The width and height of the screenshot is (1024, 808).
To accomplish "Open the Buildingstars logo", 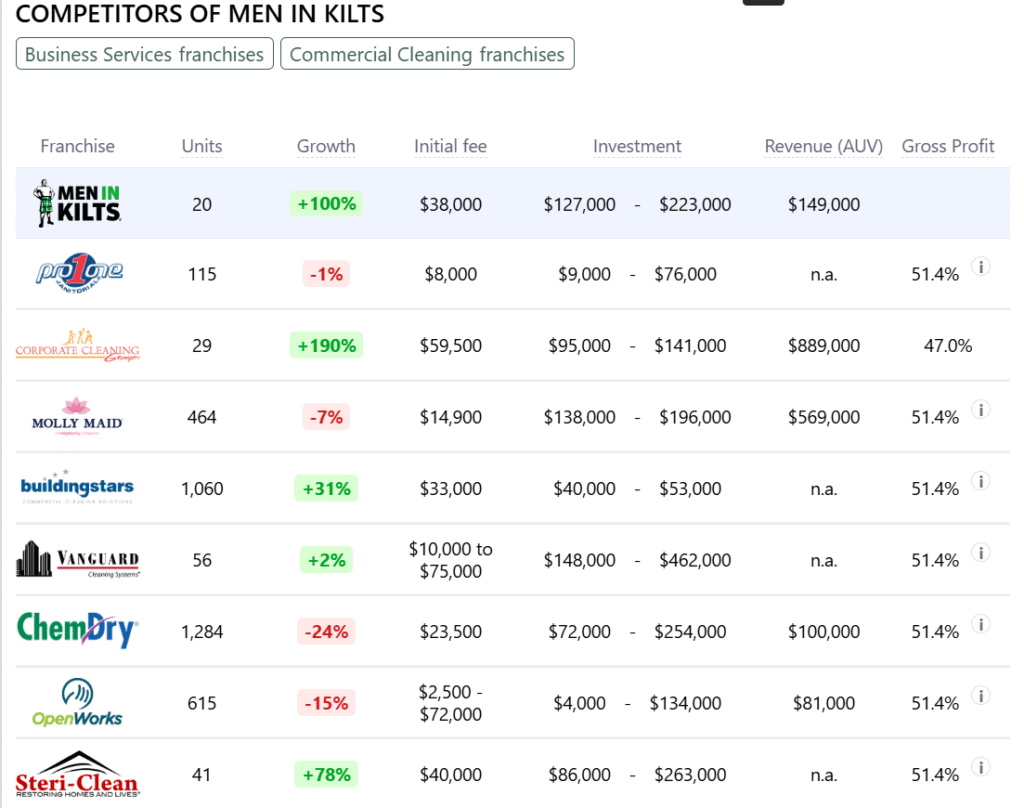I will point(77,487).
